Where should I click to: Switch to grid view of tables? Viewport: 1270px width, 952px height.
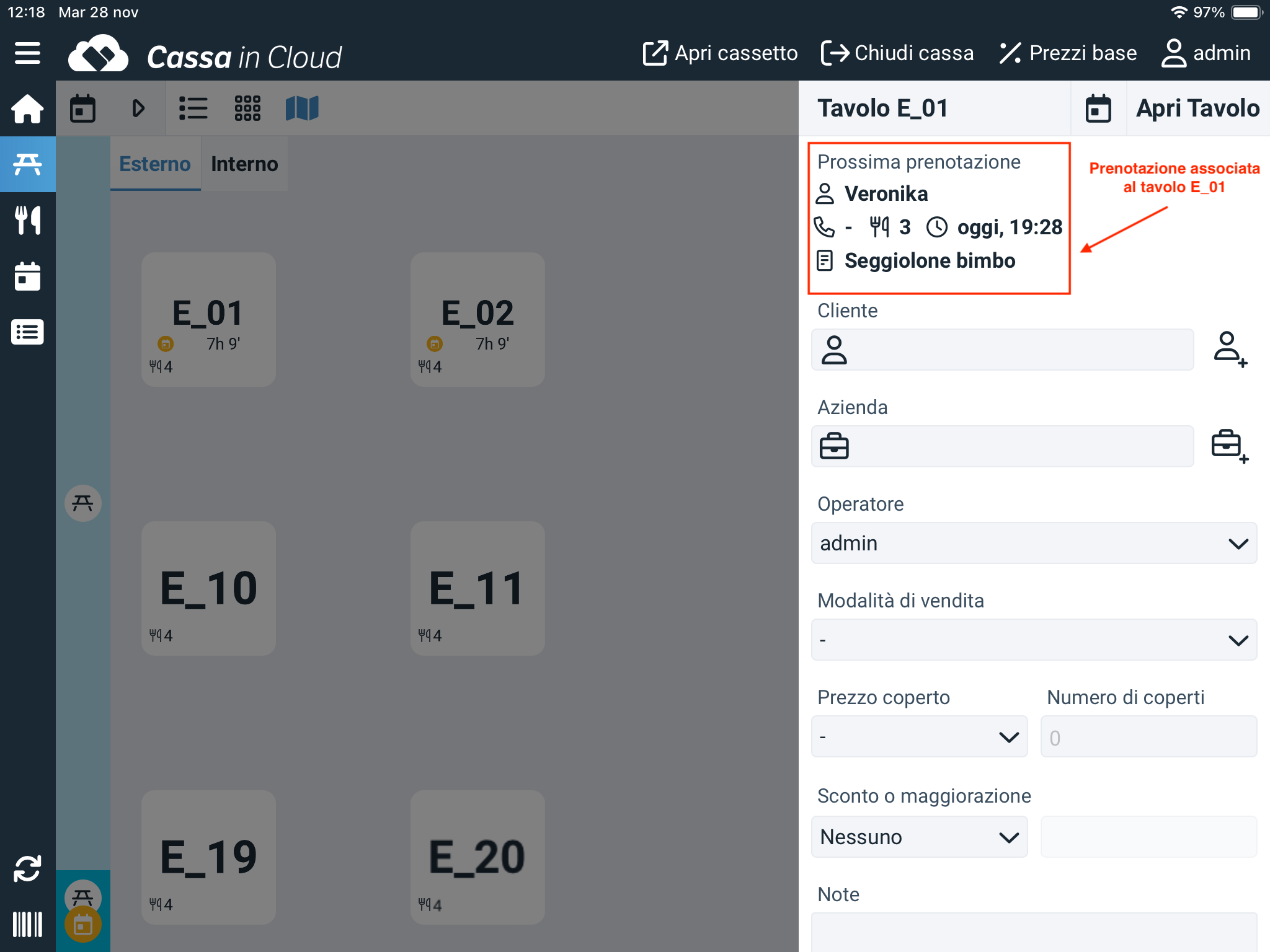tap(247, 108)
